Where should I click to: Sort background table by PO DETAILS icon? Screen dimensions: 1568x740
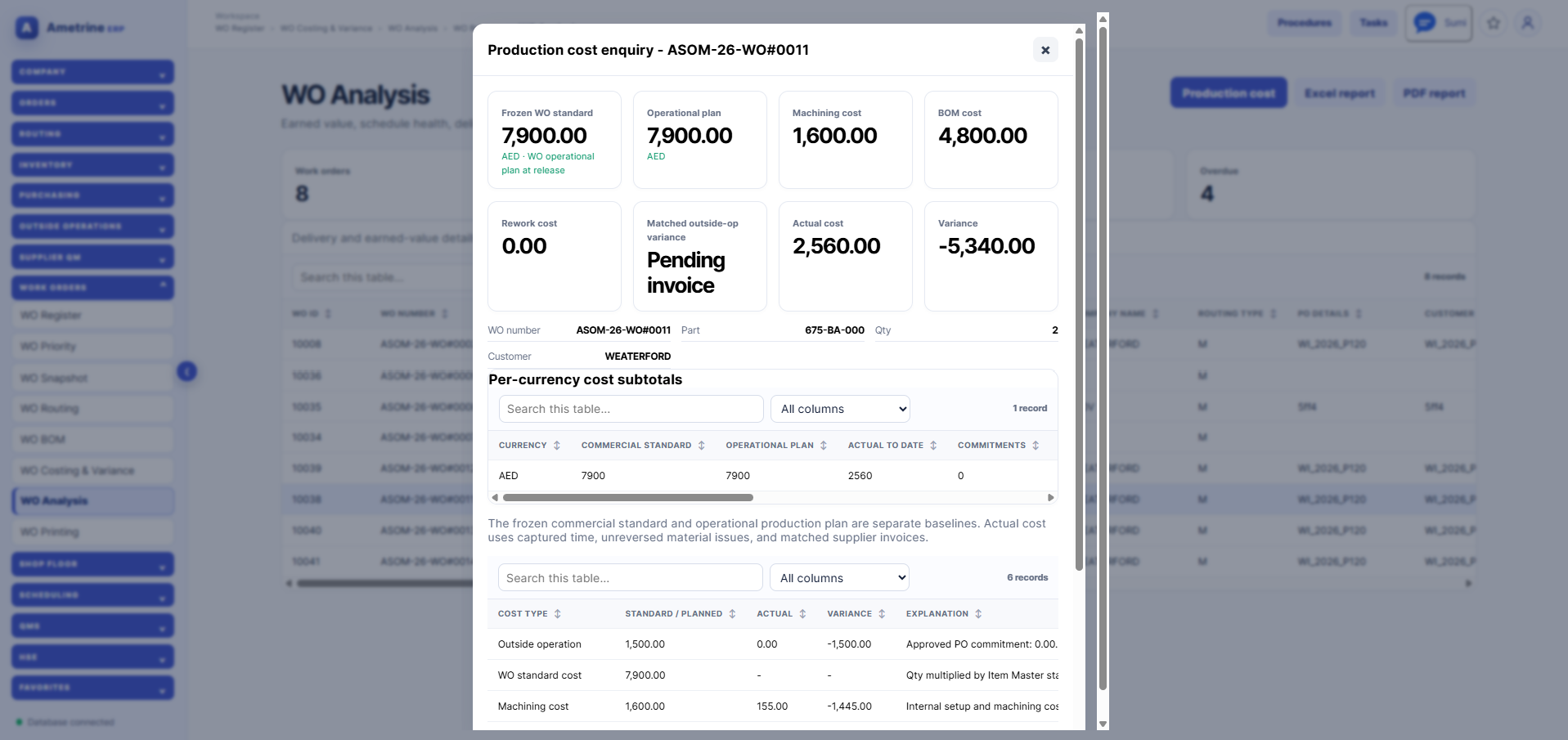tap(1359, 314)
